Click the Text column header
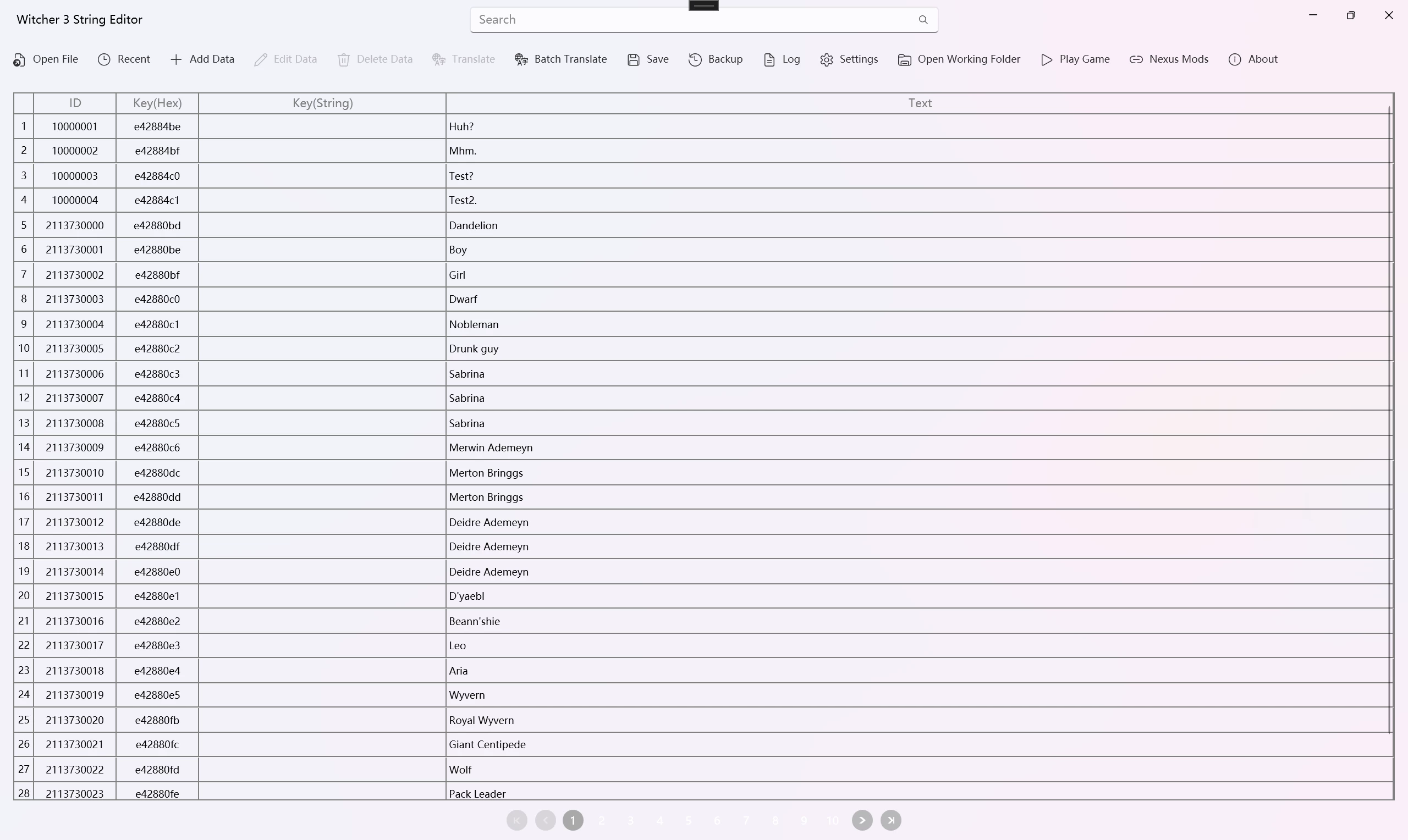The width and height of the screenshot is (1408, 840). 920,103
